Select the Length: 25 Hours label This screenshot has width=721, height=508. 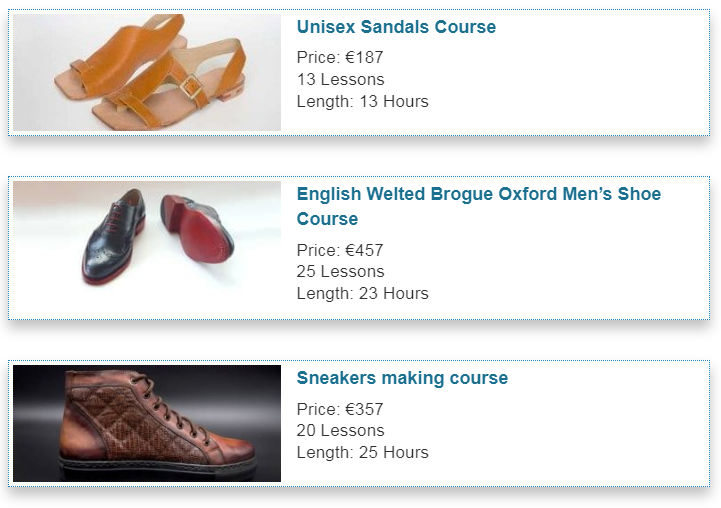pos(362,452)
